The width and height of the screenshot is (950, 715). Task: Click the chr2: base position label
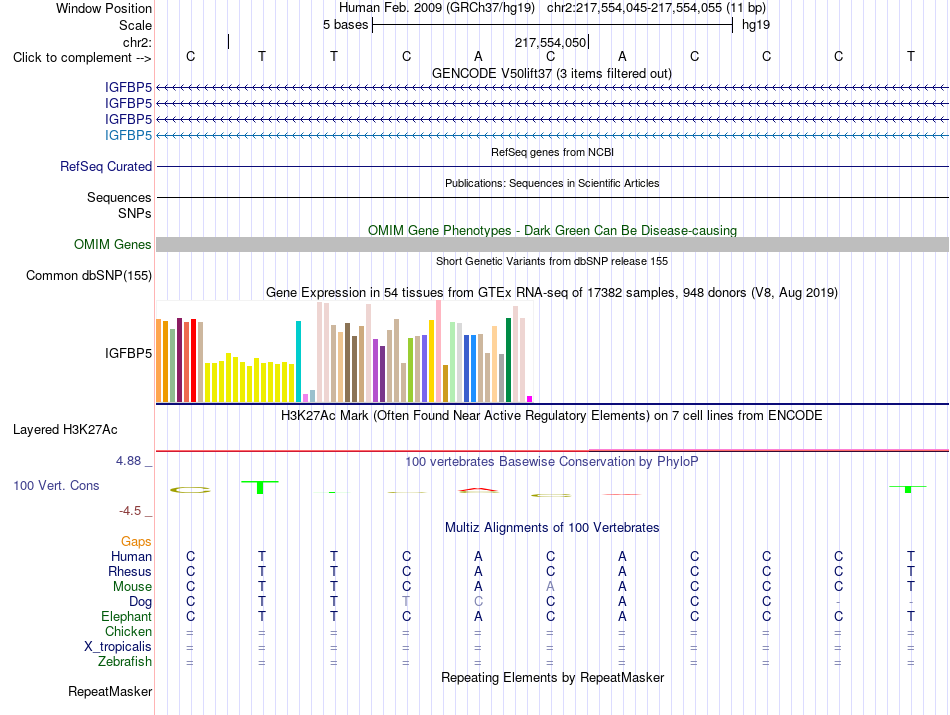tap(137, 42)
